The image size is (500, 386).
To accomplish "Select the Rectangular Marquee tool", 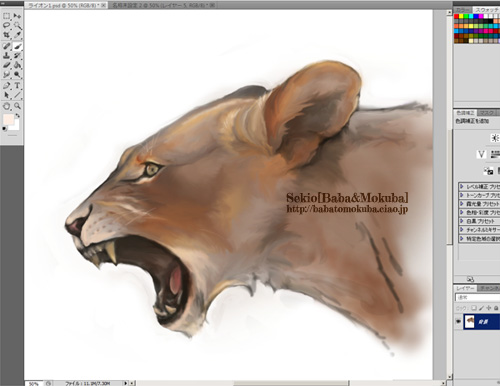I will 7,16.
